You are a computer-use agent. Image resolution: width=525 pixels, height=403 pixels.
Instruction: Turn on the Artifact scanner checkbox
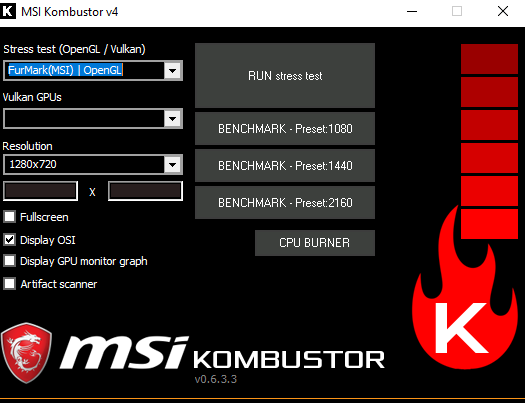click(9, 284)
